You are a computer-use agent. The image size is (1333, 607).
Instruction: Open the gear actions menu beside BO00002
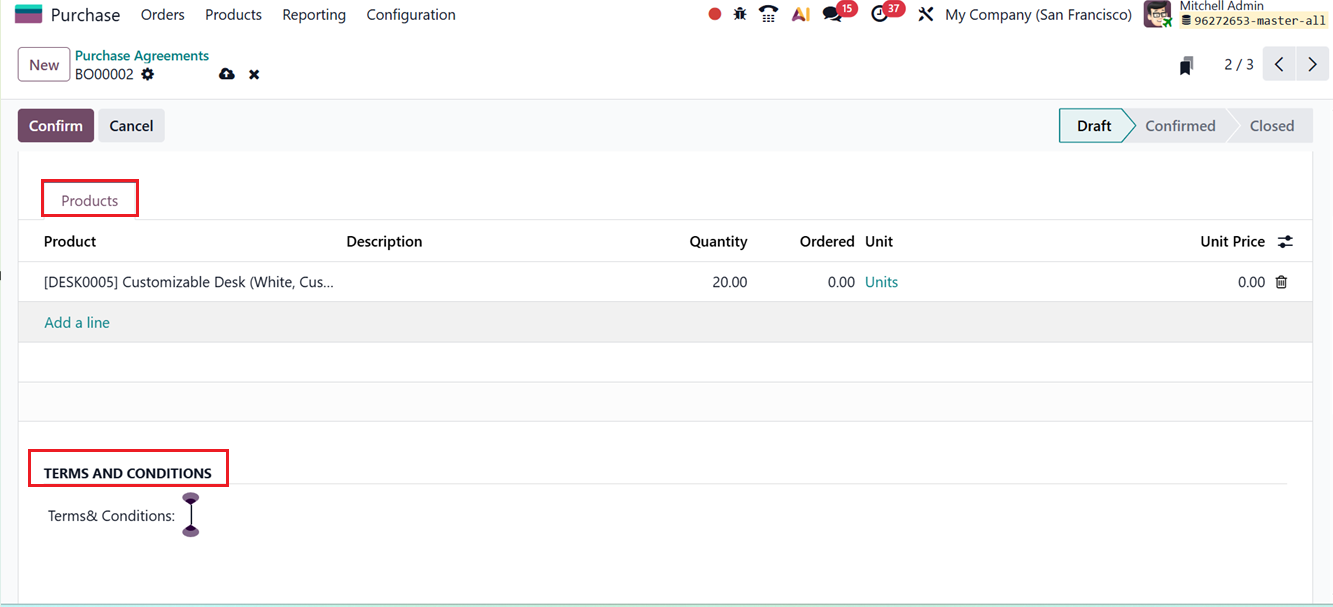click(148, 74)
